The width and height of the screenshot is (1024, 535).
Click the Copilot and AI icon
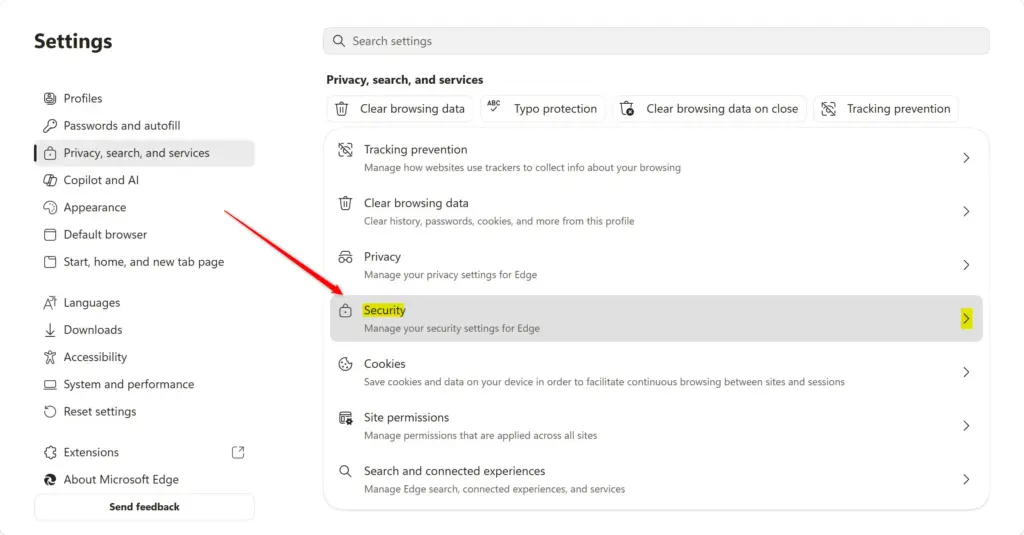[x=50, y=180]
